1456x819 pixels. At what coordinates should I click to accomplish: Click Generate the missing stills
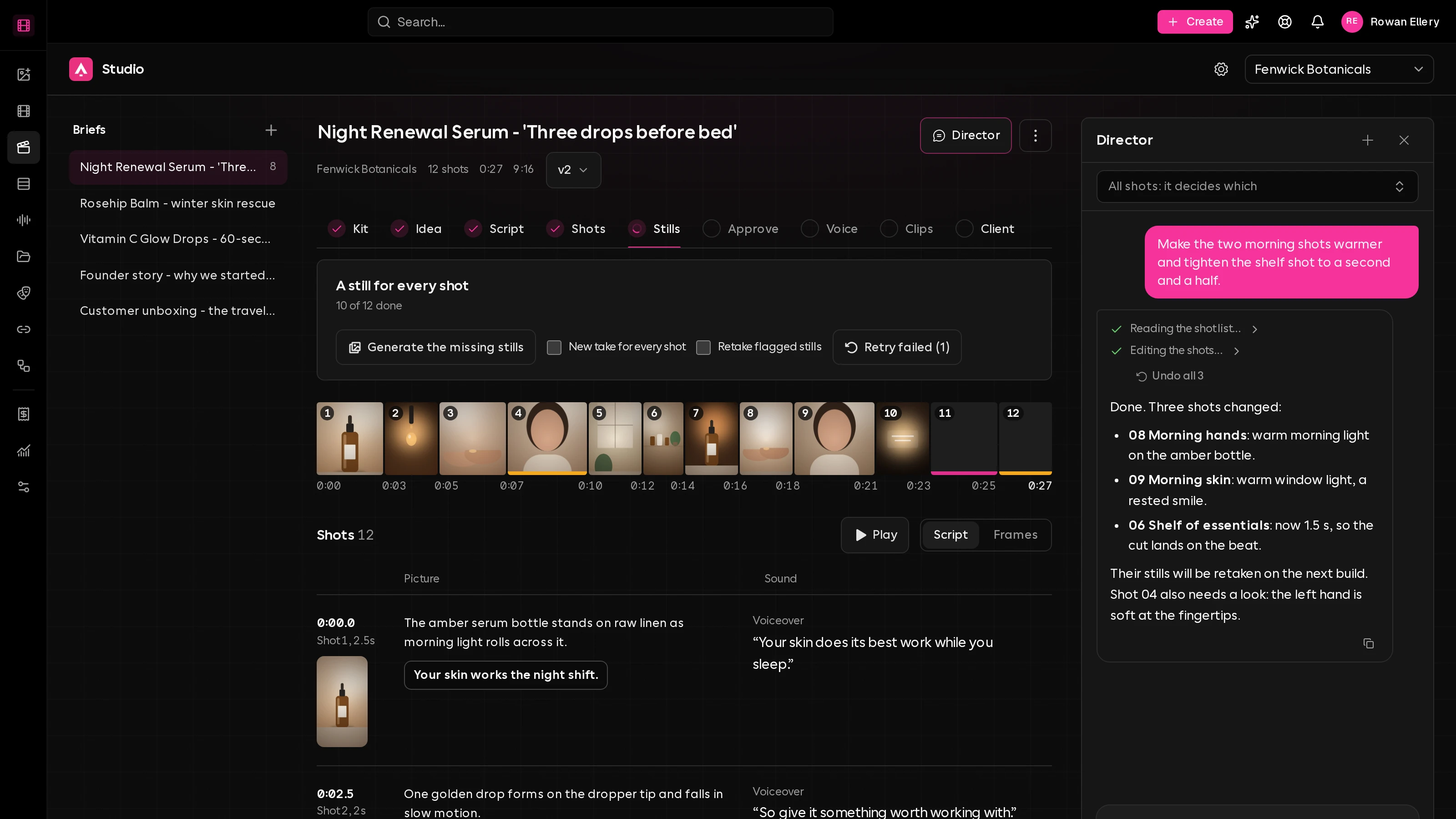435,347
